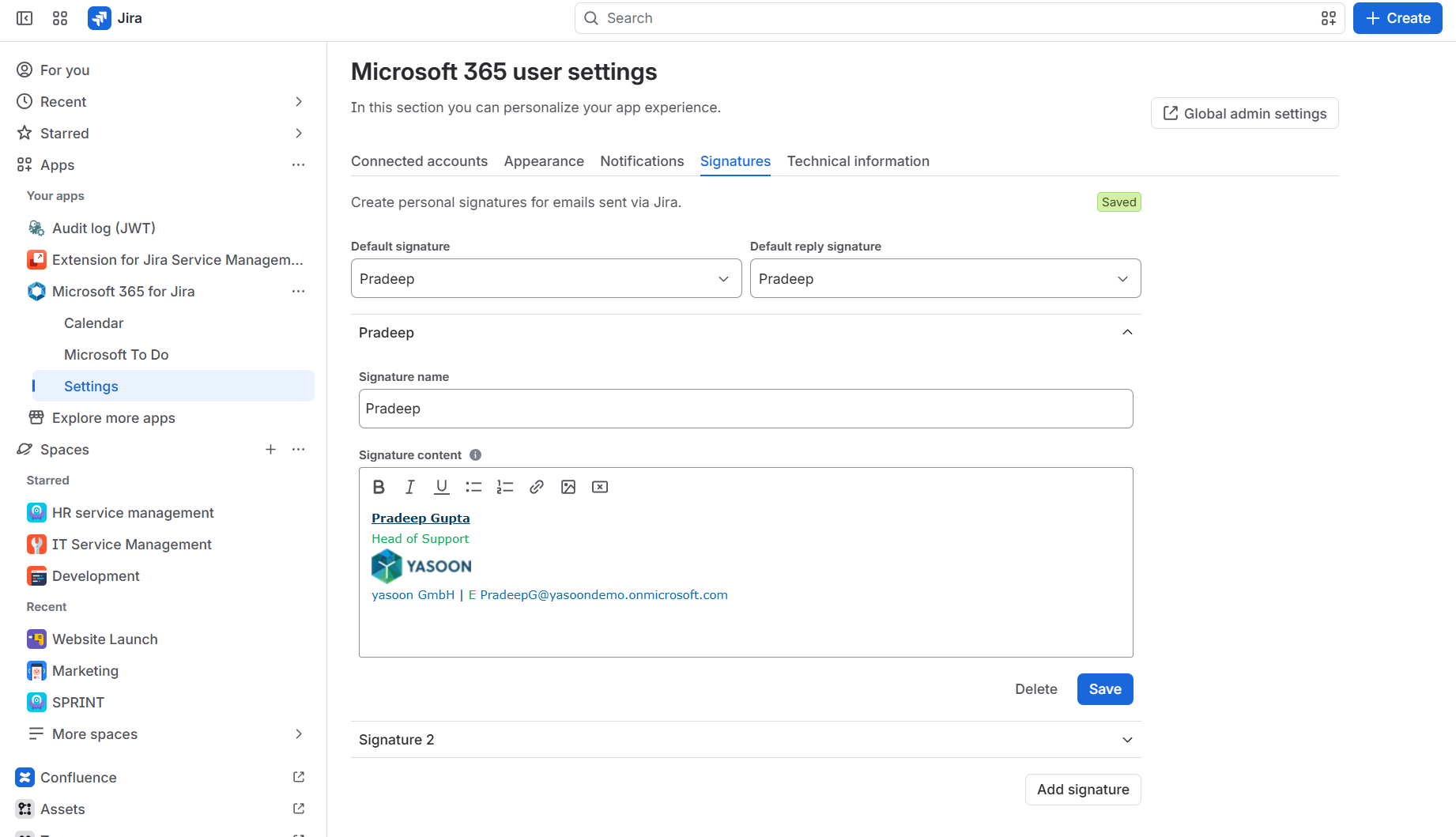Open Assets external link

coord(298,809)
